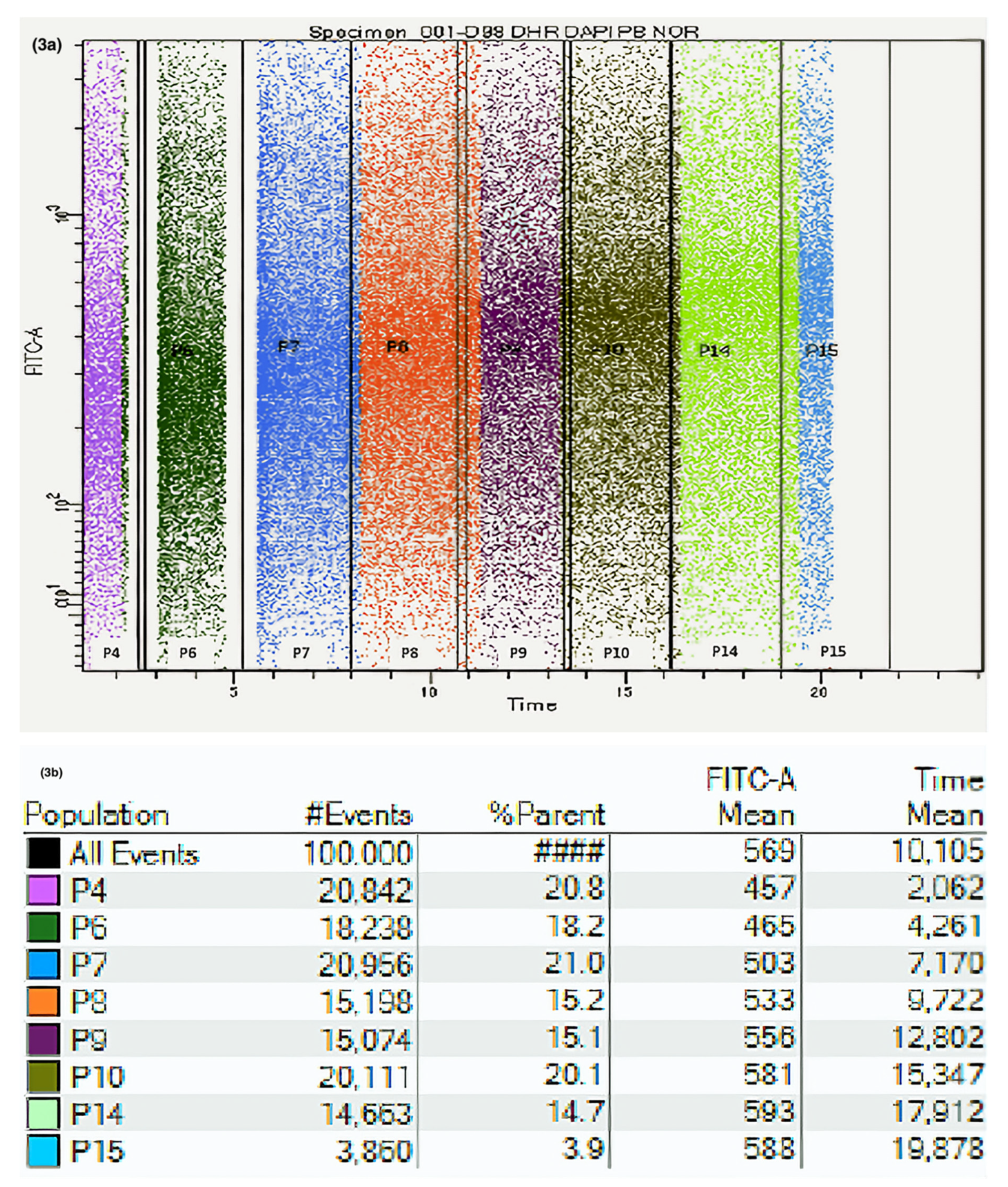The width and height of the screenshot is (1008, 1187).
Task: Click the Time axis label
Action: point(532,705)
